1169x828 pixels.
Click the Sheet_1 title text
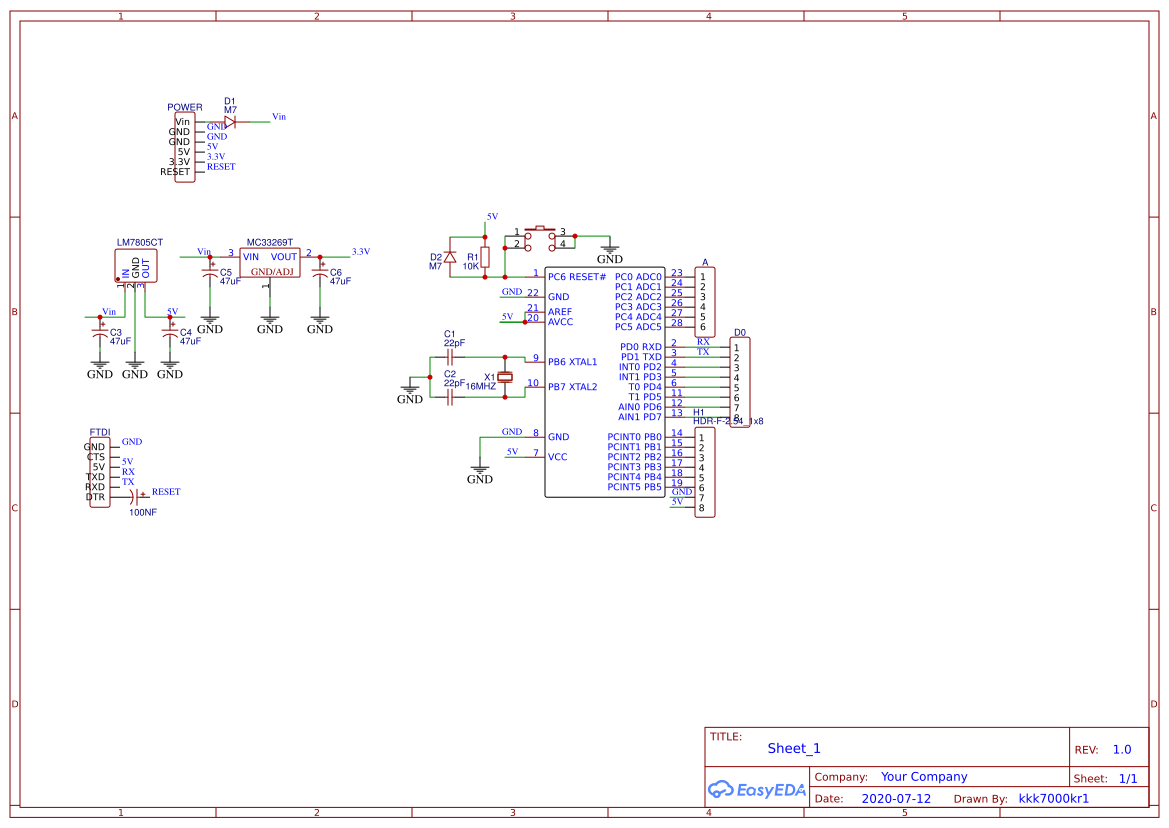pos(794,749)
